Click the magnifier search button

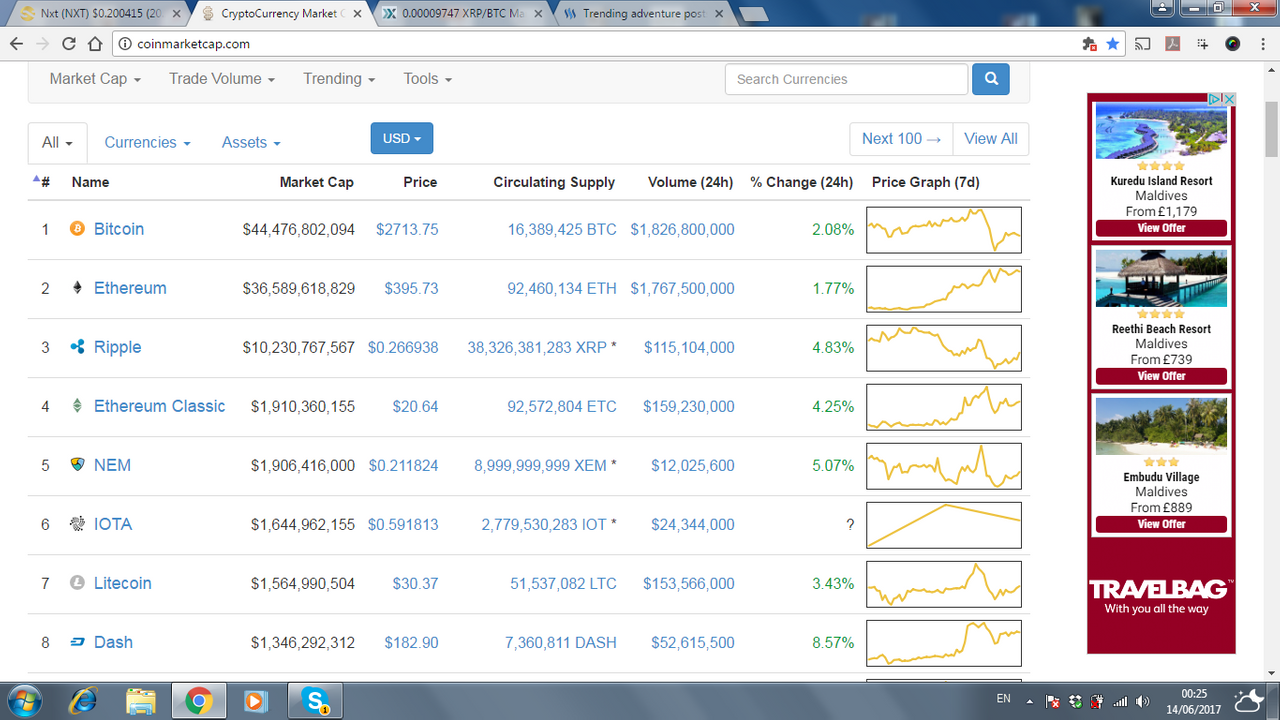(x=991, y=79)
